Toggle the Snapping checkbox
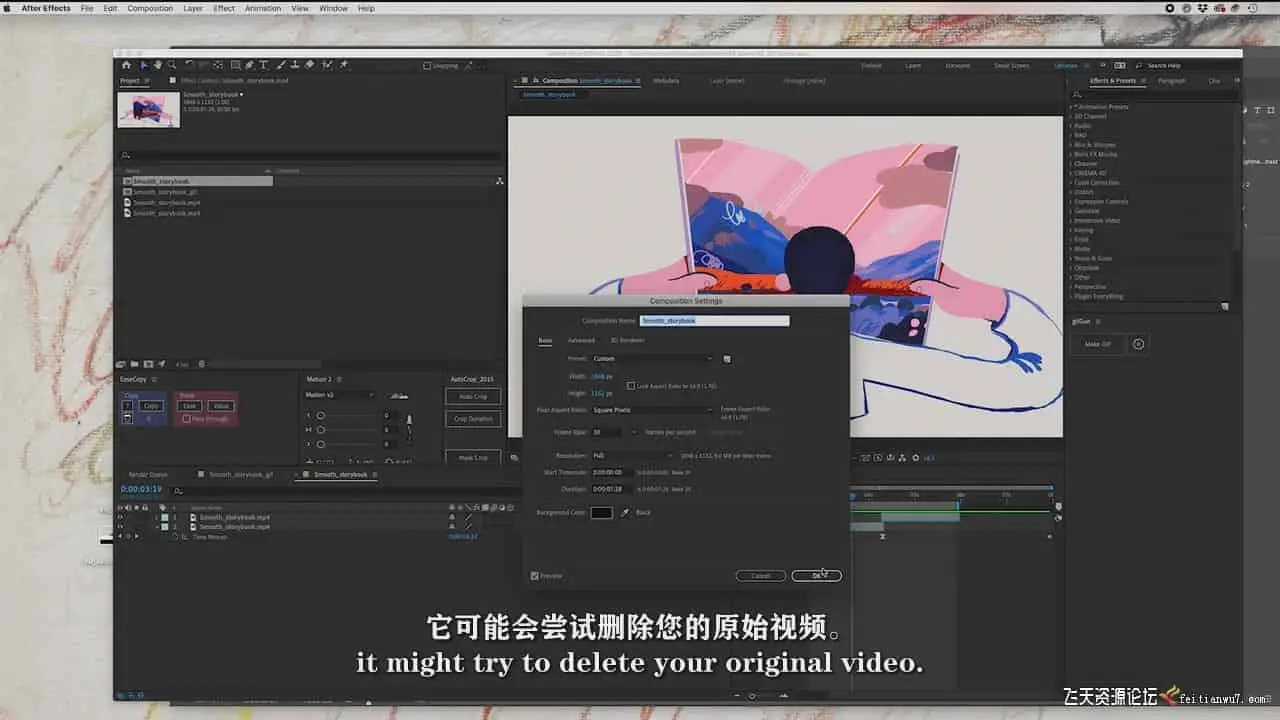The image size is (1280, 720). 427,66
